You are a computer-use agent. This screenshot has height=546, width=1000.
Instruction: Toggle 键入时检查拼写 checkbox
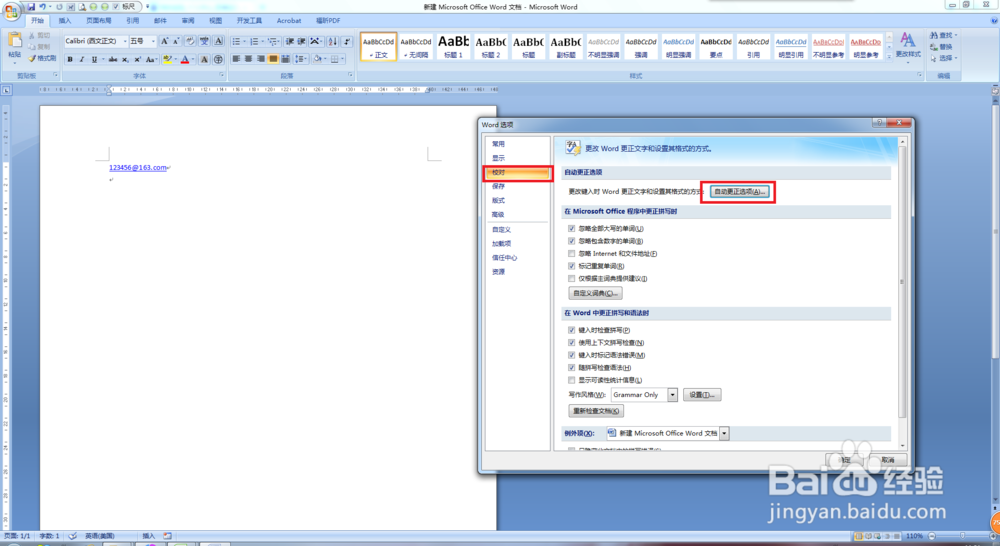coord(571,330)
